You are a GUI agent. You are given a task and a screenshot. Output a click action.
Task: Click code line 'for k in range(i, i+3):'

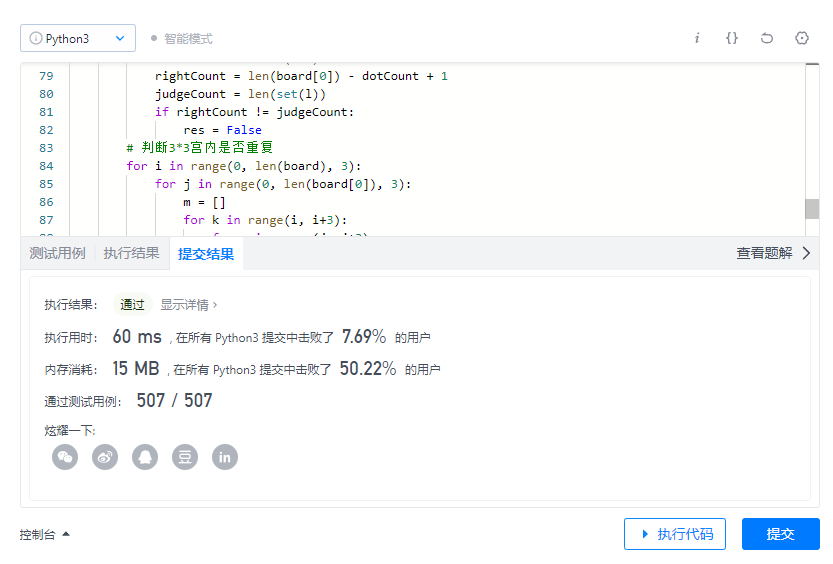[265, 220]
